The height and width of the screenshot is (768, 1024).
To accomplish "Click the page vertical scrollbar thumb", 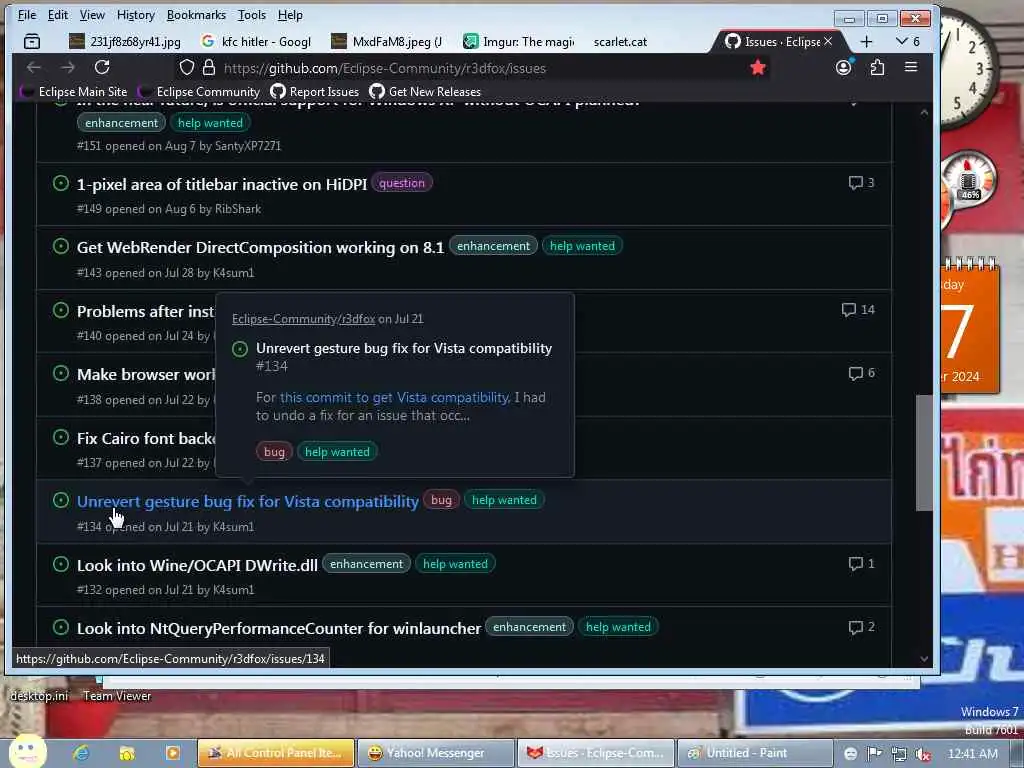I will (923, 453).
